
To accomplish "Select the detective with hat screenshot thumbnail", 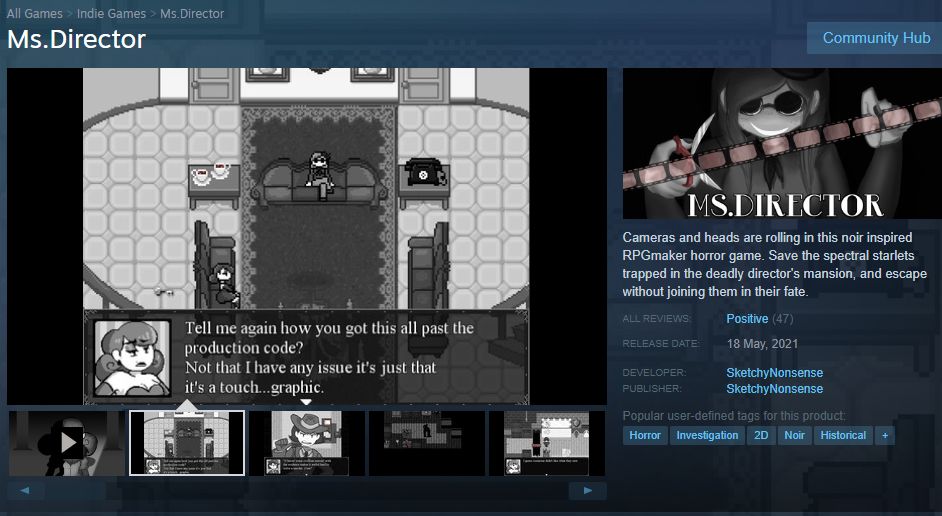I will click(x=306, y=443).
